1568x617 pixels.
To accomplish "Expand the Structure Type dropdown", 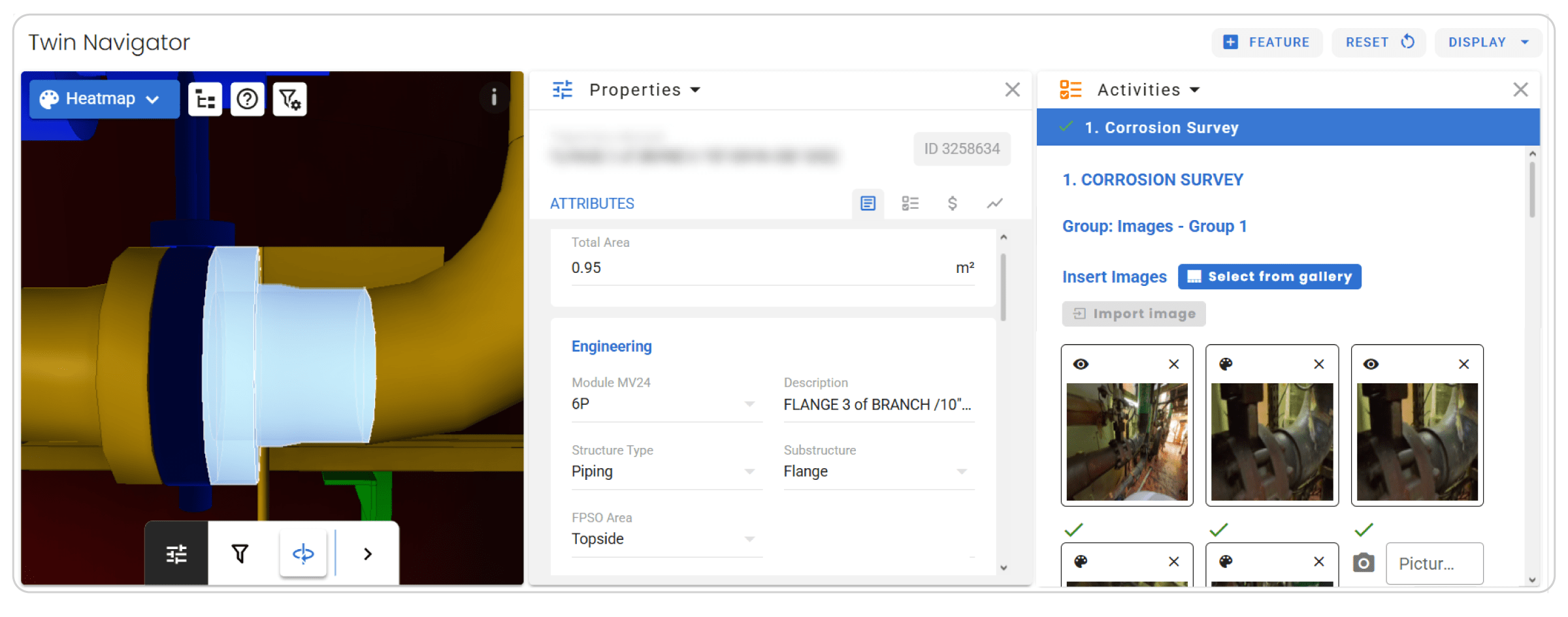I will pyautogui.click(x=749, y=471).
